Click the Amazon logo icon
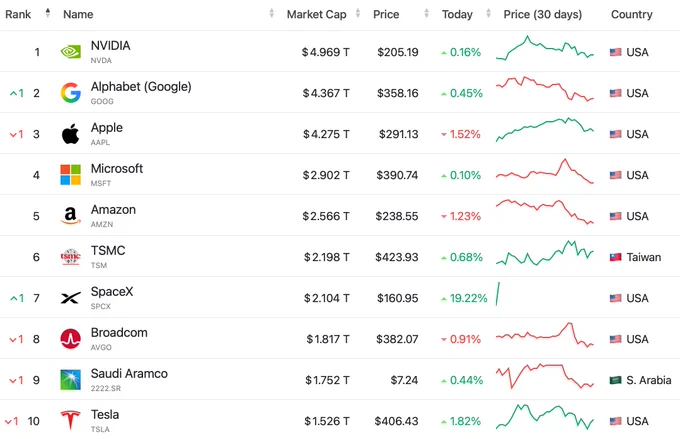This screenshot has width=680, height=439. pos(70,216)
